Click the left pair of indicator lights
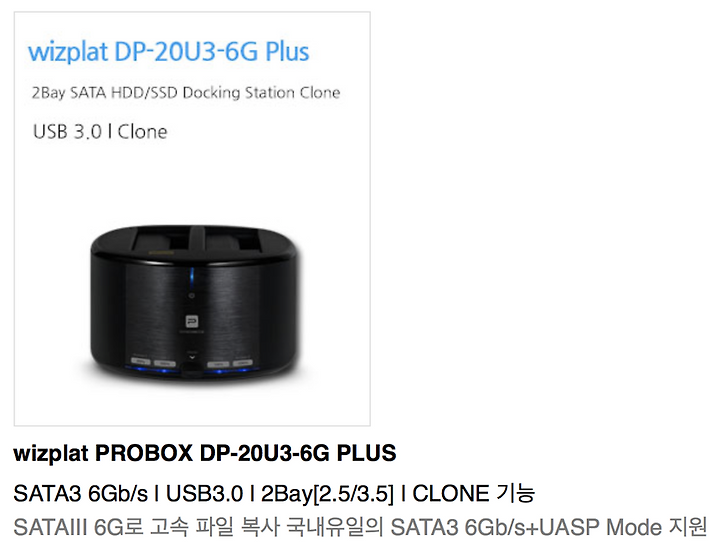Screen dimensions: 720x560 click(153, 362)
